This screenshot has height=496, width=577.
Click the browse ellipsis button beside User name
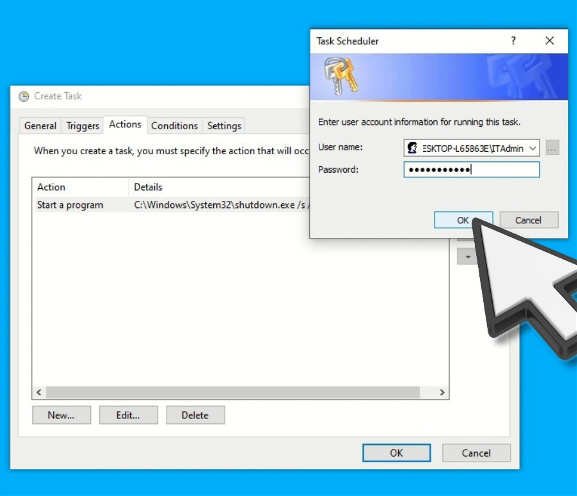click(552, 148)
